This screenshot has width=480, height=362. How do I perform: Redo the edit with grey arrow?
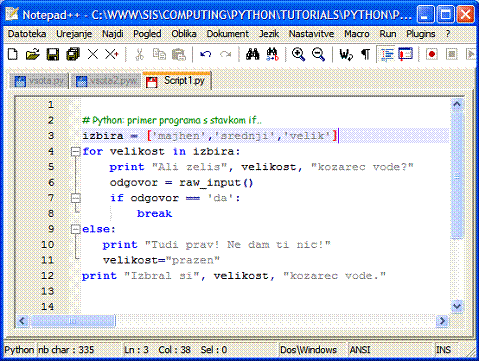[x=226, y=54]
